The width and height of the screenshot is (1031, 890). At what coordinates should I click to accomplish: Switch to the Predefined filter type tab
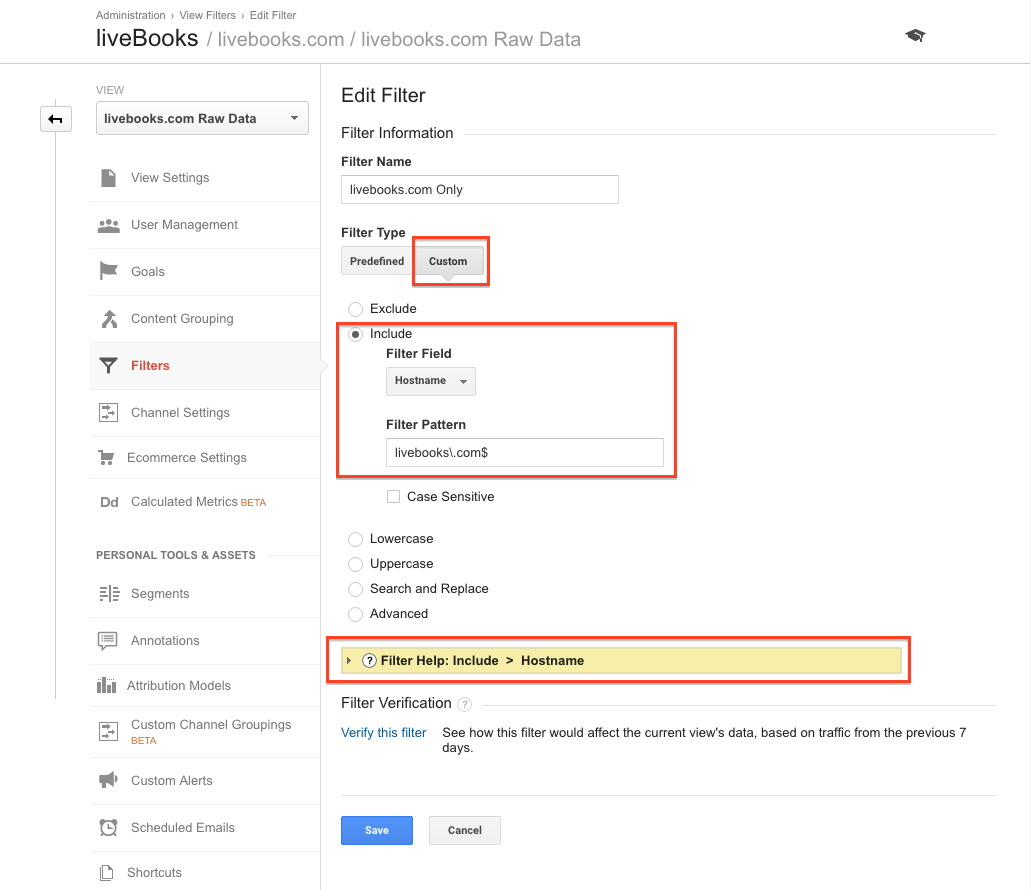click(377, 261)
